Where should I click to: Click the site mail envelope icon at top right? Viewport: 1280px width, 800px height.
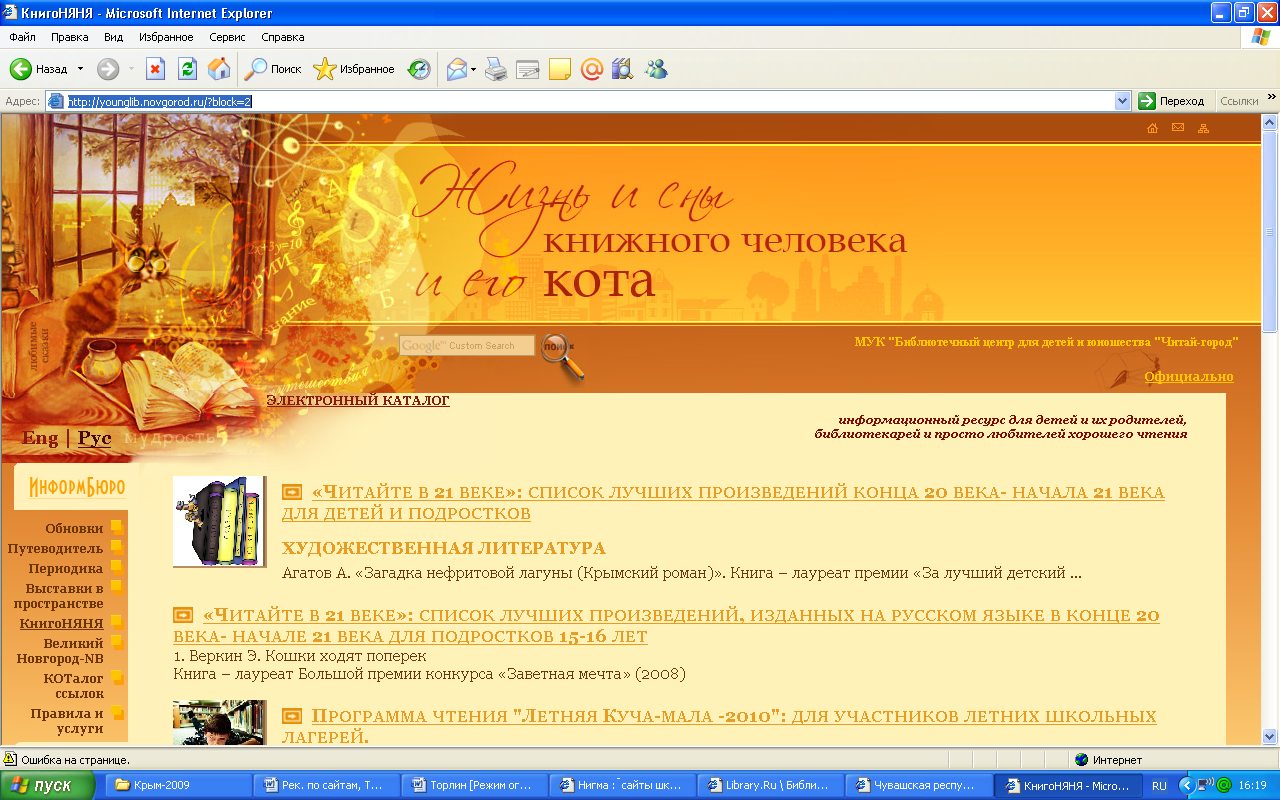pyautogui.click(x=1178, y=128)
